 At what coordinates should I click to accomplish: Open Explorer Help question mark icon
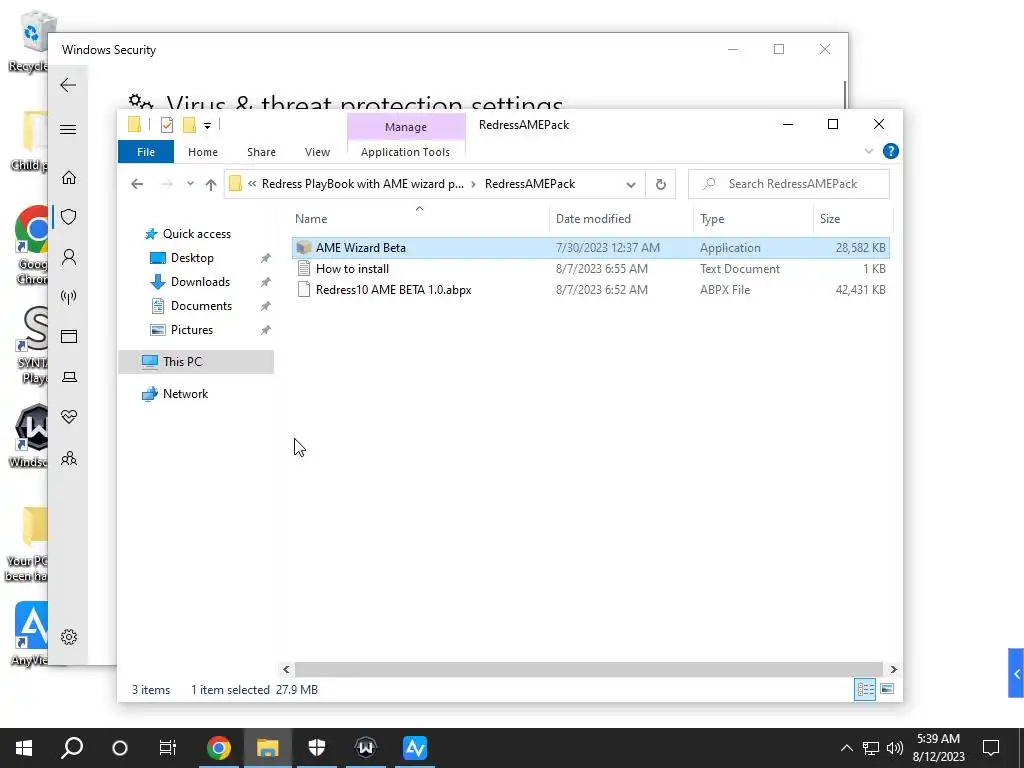click(890, 152)
